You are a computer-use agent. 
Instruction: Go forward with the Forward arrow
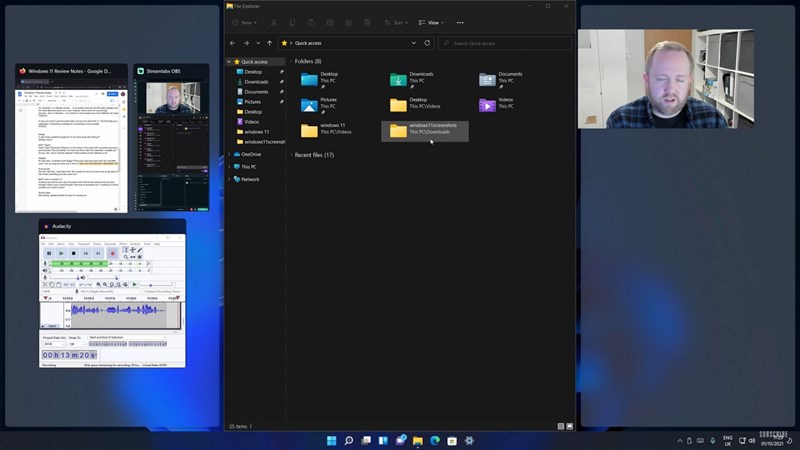pos(246,43)
